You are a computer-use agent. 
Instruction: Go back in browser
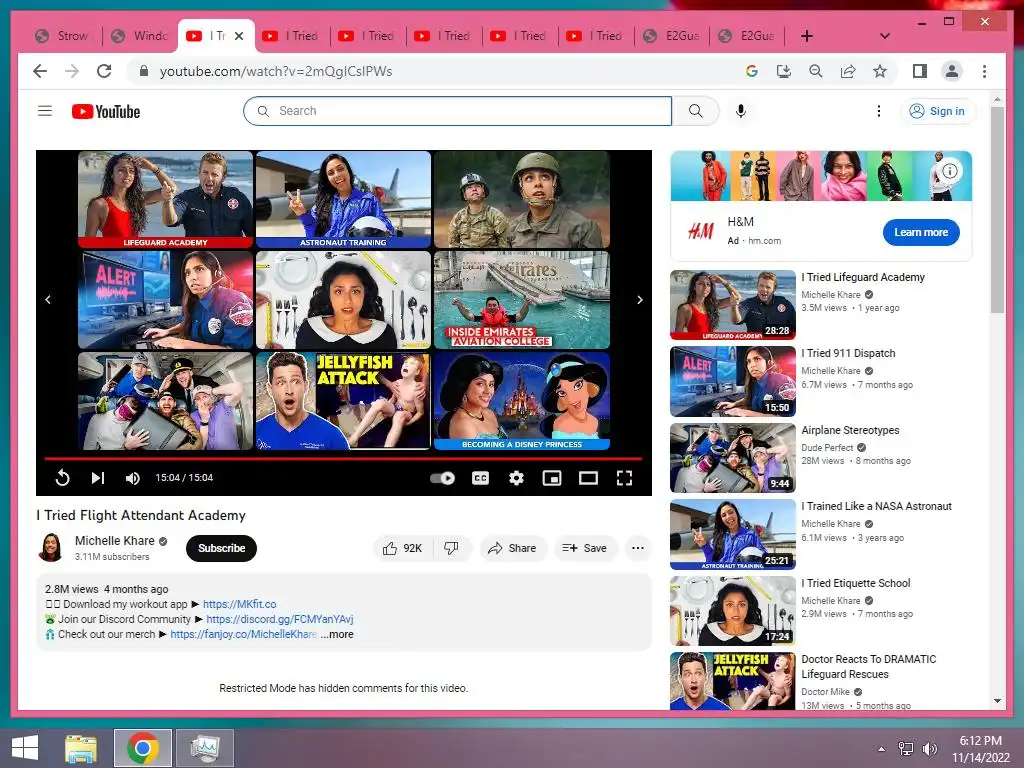(x=40, y=71)
